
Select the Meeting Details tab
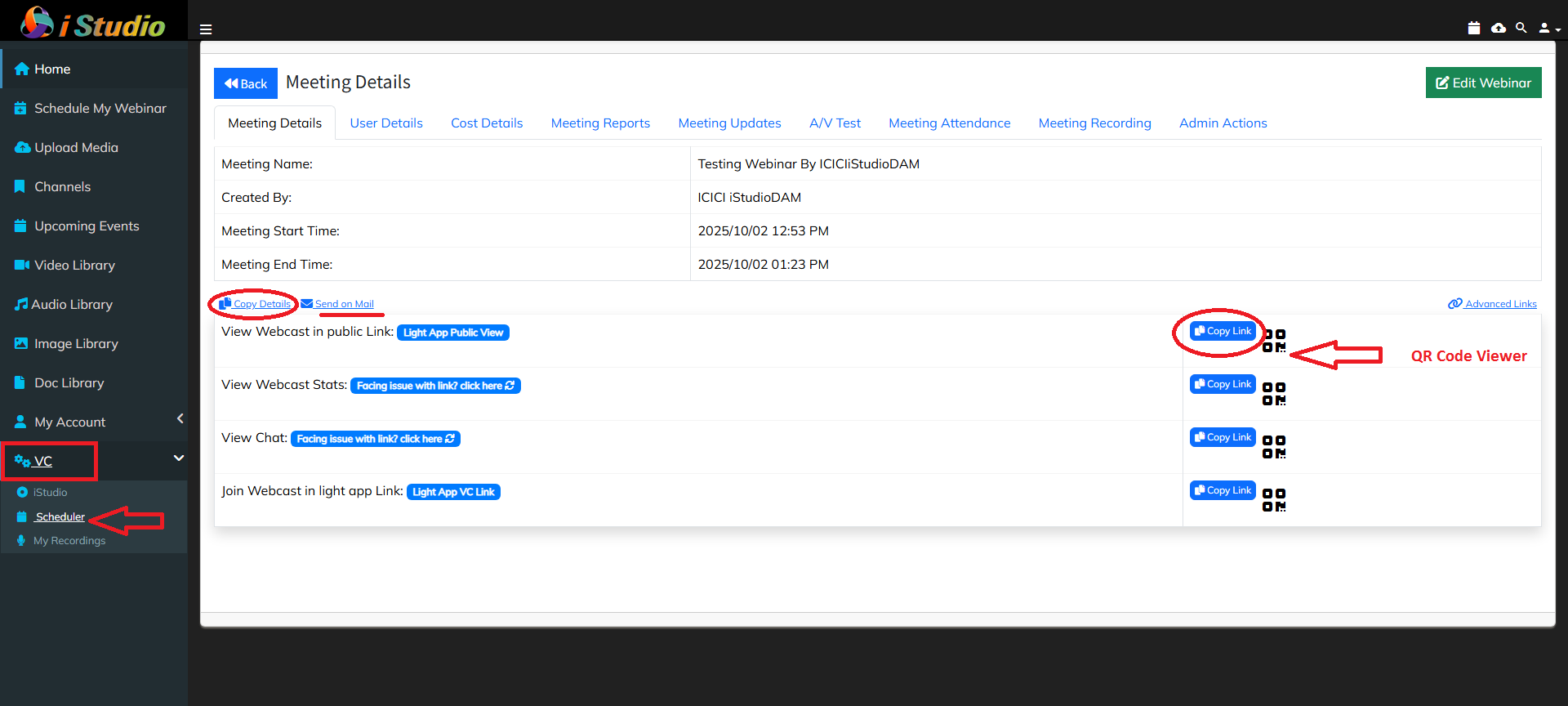pos(274,123)
